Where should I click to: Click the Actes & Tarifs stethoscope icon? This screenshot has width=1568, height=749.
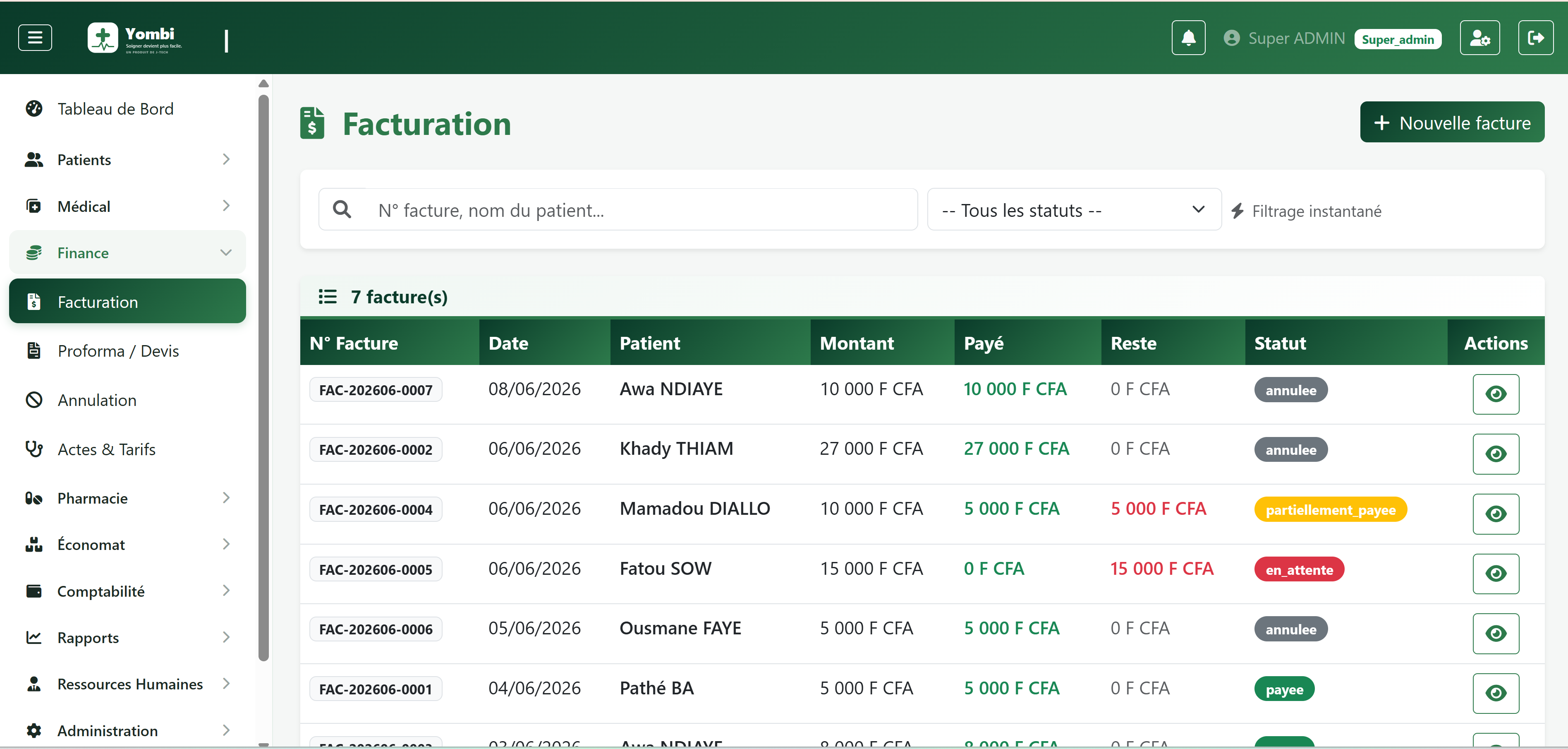[34, 449]
